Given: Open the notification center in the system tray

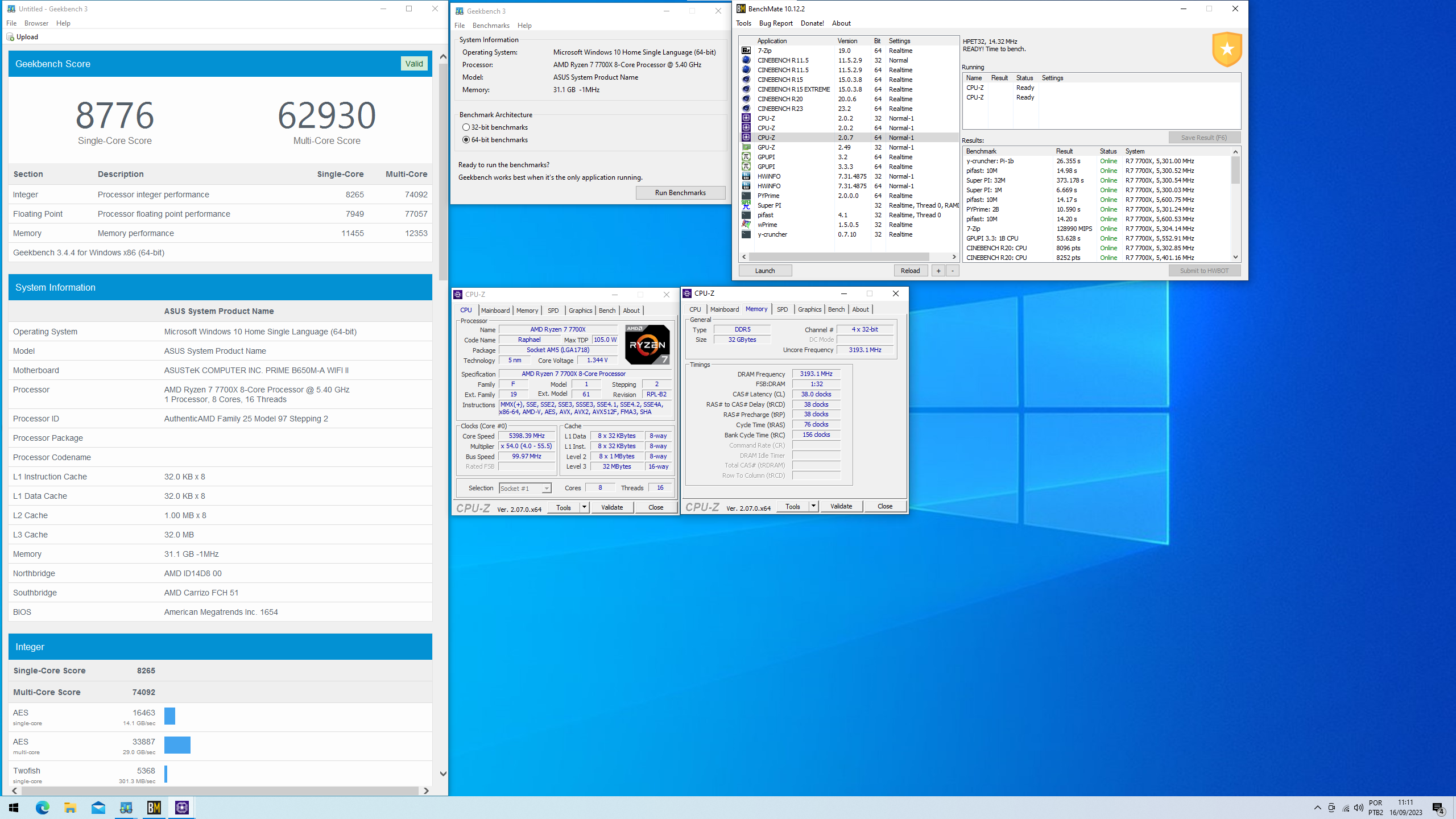Looking at the screenshot, I should pos(1438,808).
